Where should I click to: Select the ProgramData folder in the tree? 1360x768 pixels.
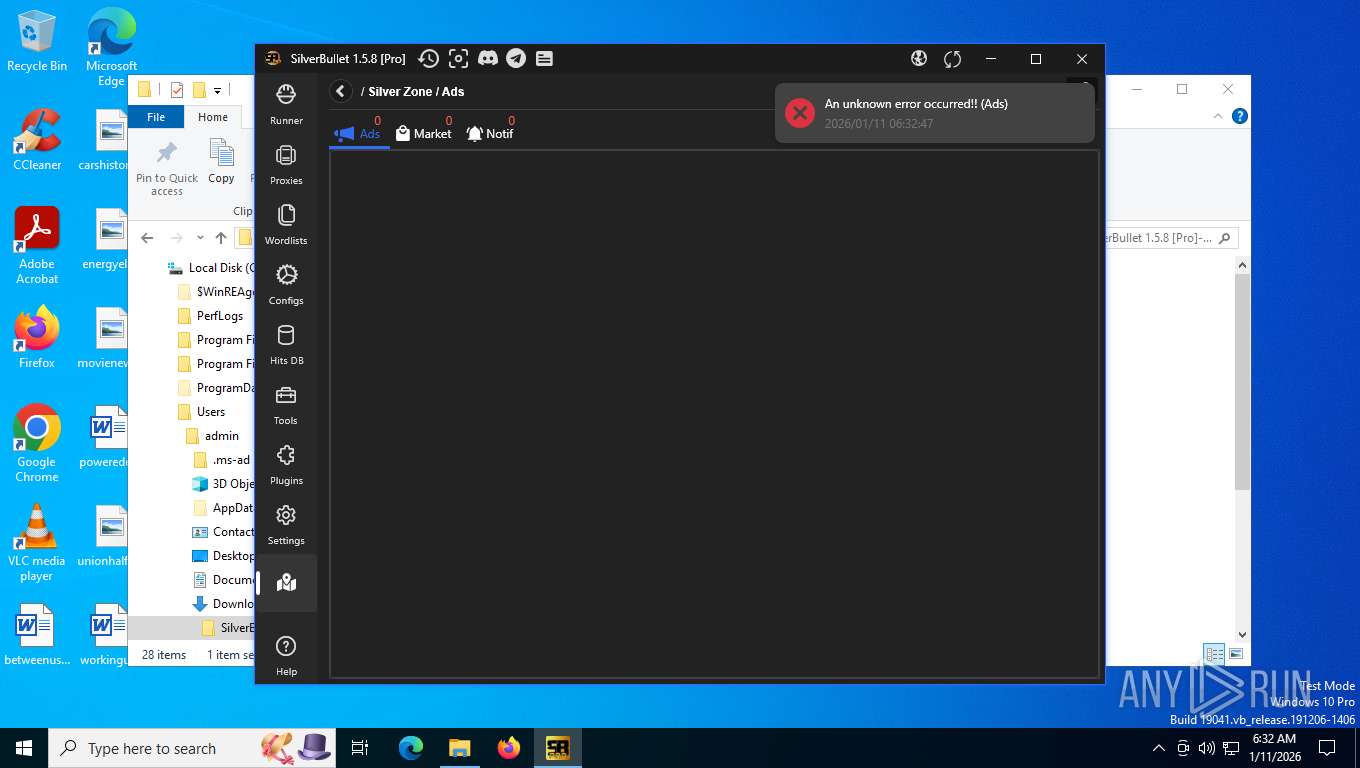coord(215,388)
